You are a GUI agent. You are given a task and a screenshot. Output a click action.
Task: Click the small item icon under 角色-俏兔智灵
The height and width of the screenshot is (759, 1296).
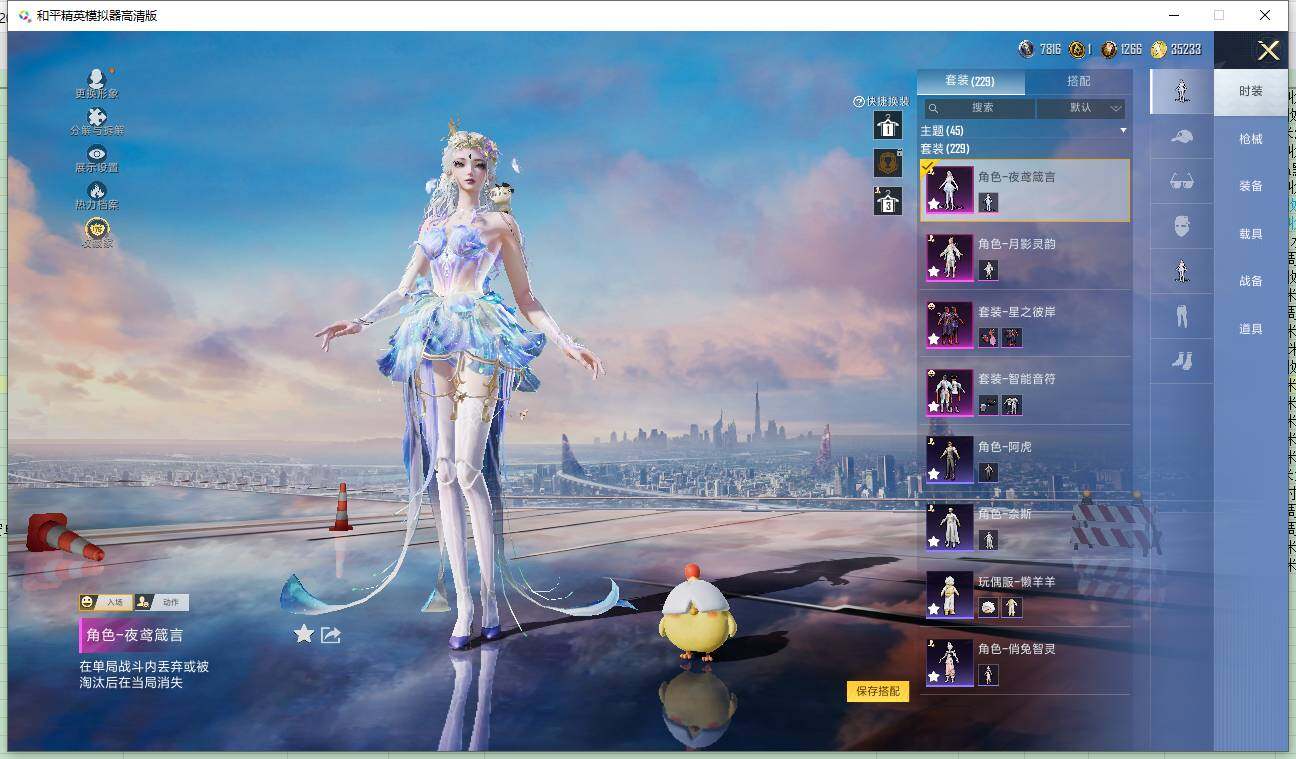click(x=988, y=675)
